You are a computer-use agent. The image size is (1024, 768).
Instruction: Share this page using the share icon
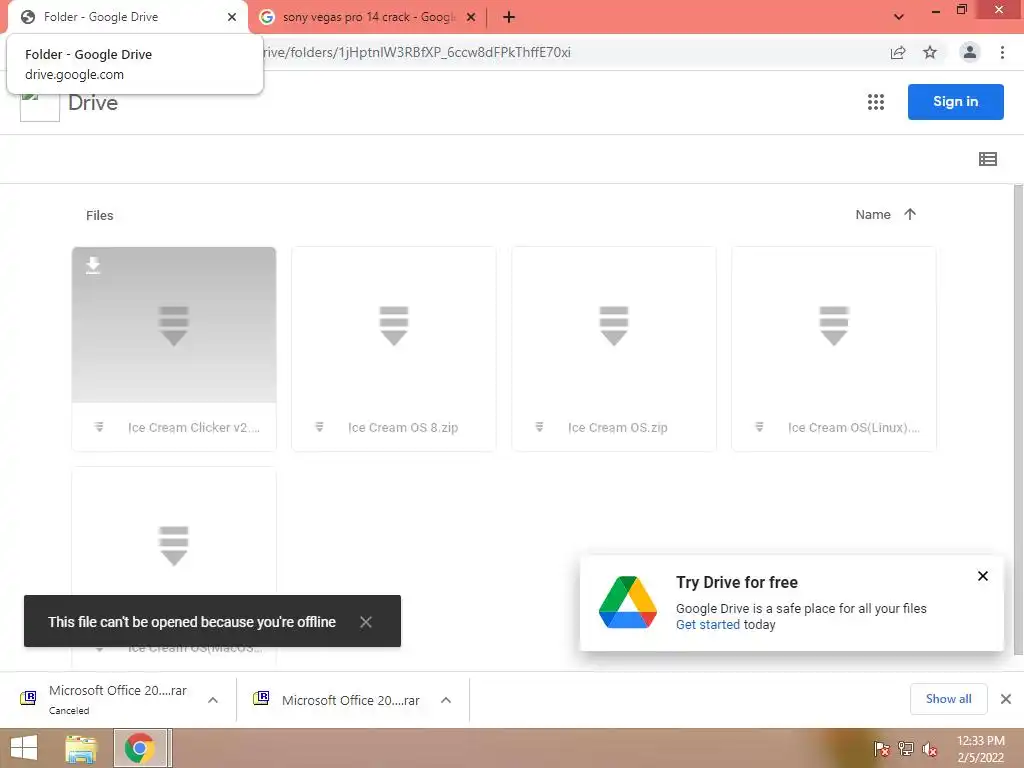tap(898, 52)
